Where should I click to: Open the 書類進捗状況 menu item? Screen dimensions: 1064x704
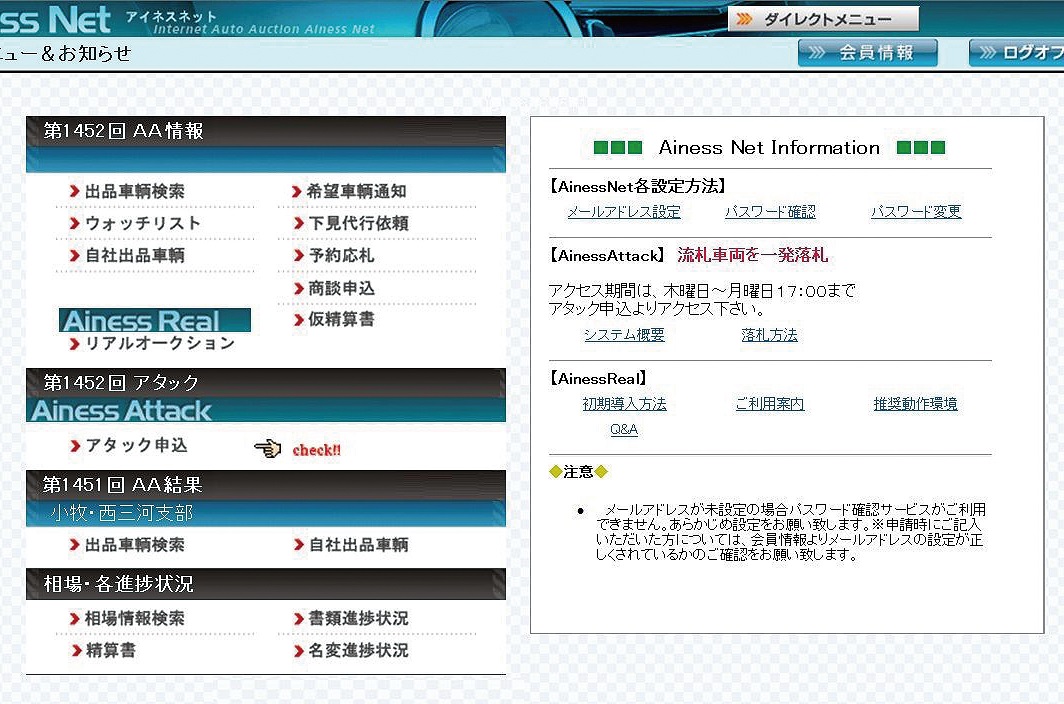pyautogui.click(x=351, y=618)
